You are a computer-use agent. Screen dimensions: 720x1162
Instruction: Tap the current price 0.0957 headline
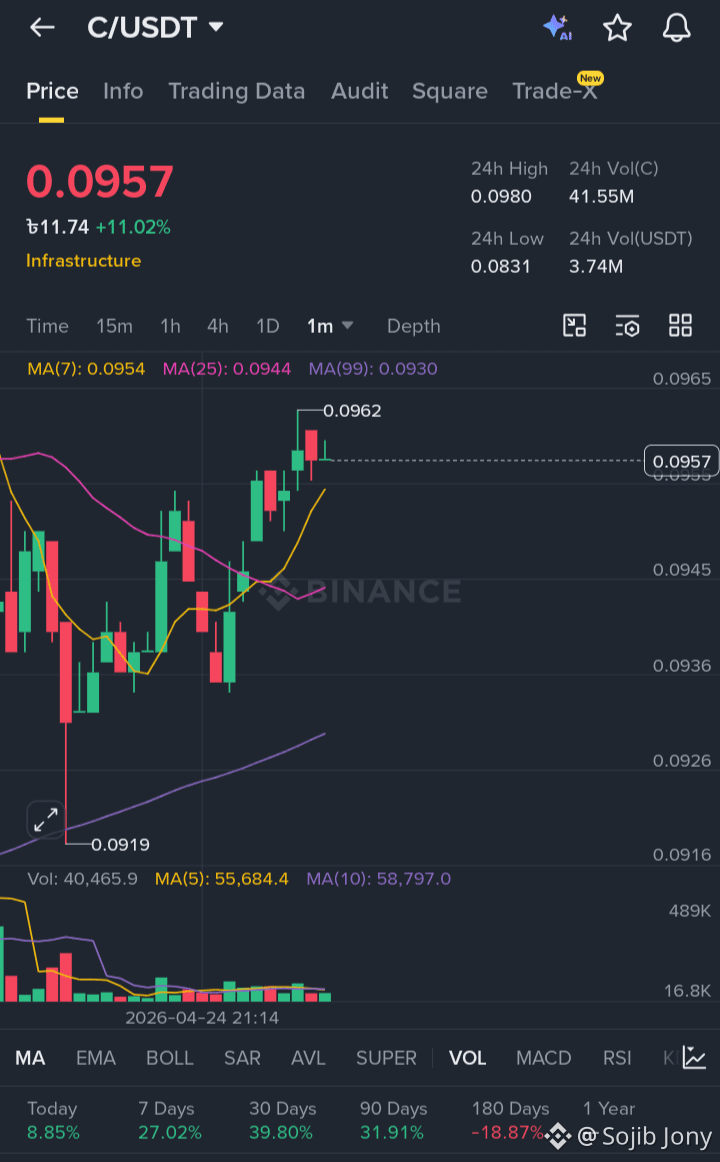click(x=100, y=182)
